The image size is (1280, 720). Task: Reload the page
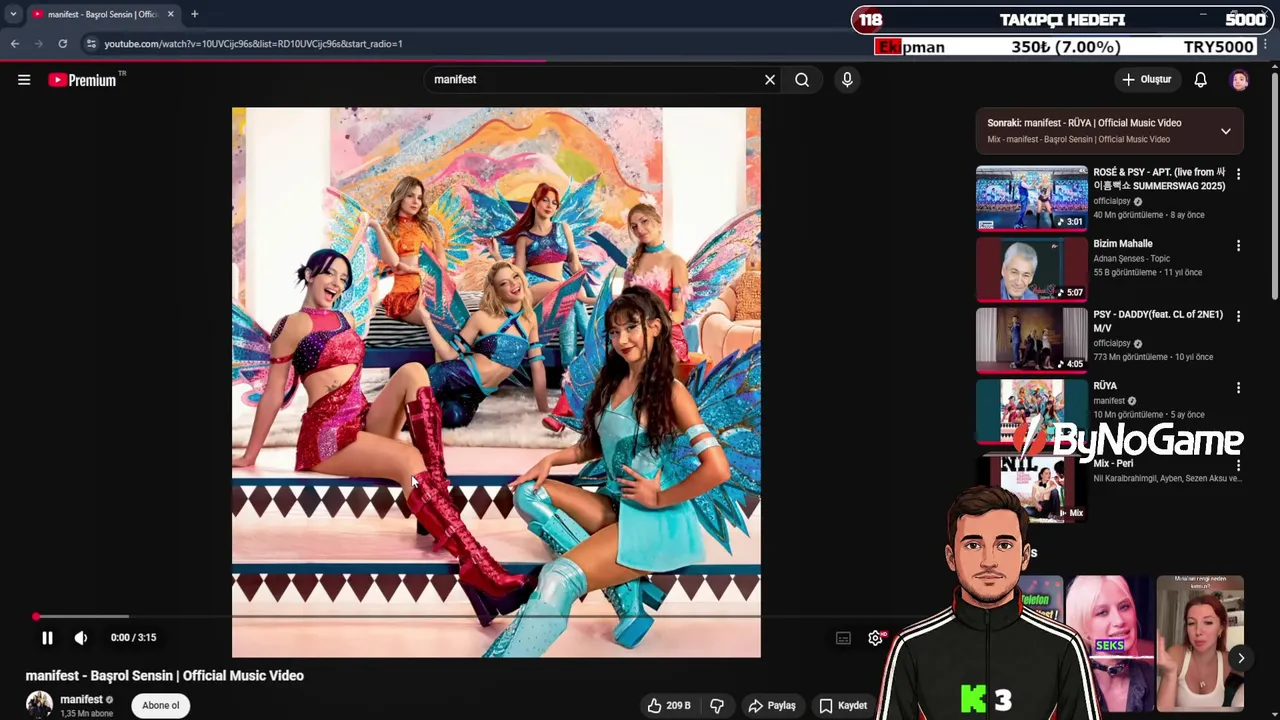(x=62, y=44)
